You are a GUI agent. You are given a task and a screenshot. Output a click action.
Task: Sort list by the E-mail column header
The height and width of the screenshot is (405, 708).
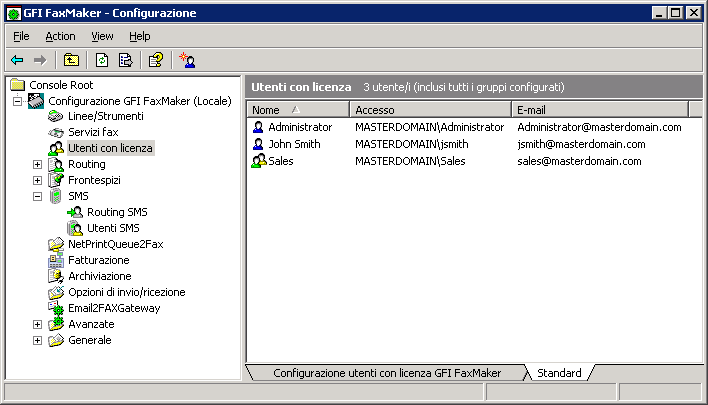pyautogui.click(x=600, y=110)
